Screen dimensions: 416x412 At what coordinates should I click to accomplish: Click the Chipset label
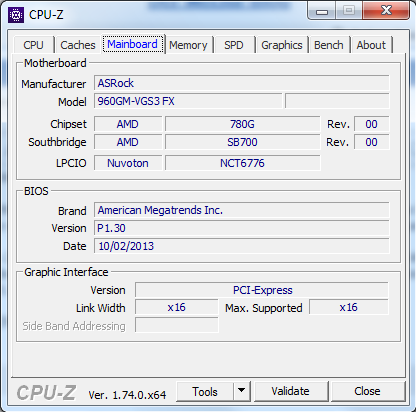point(68,124)
